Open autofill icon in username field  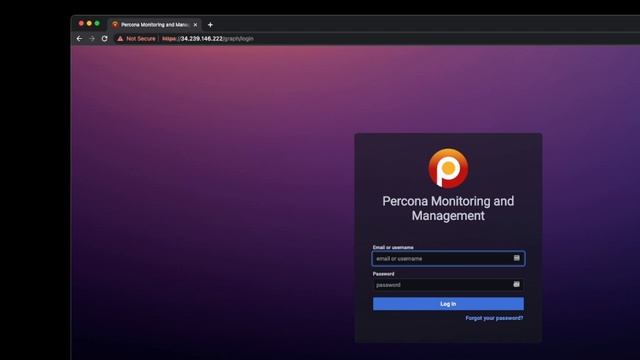pyautogui.click(x=516, y=258)
